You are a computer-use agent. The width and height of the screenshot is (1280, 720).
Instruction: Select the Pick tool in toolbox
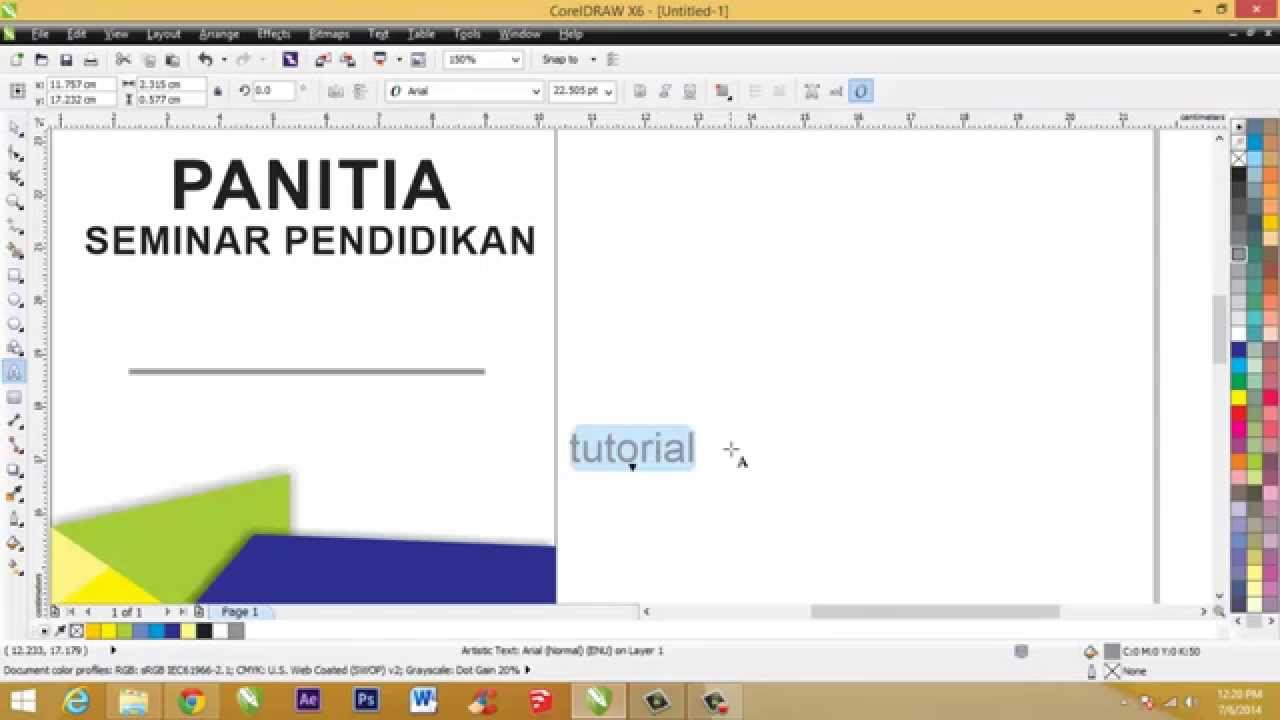tap(15, 129)
